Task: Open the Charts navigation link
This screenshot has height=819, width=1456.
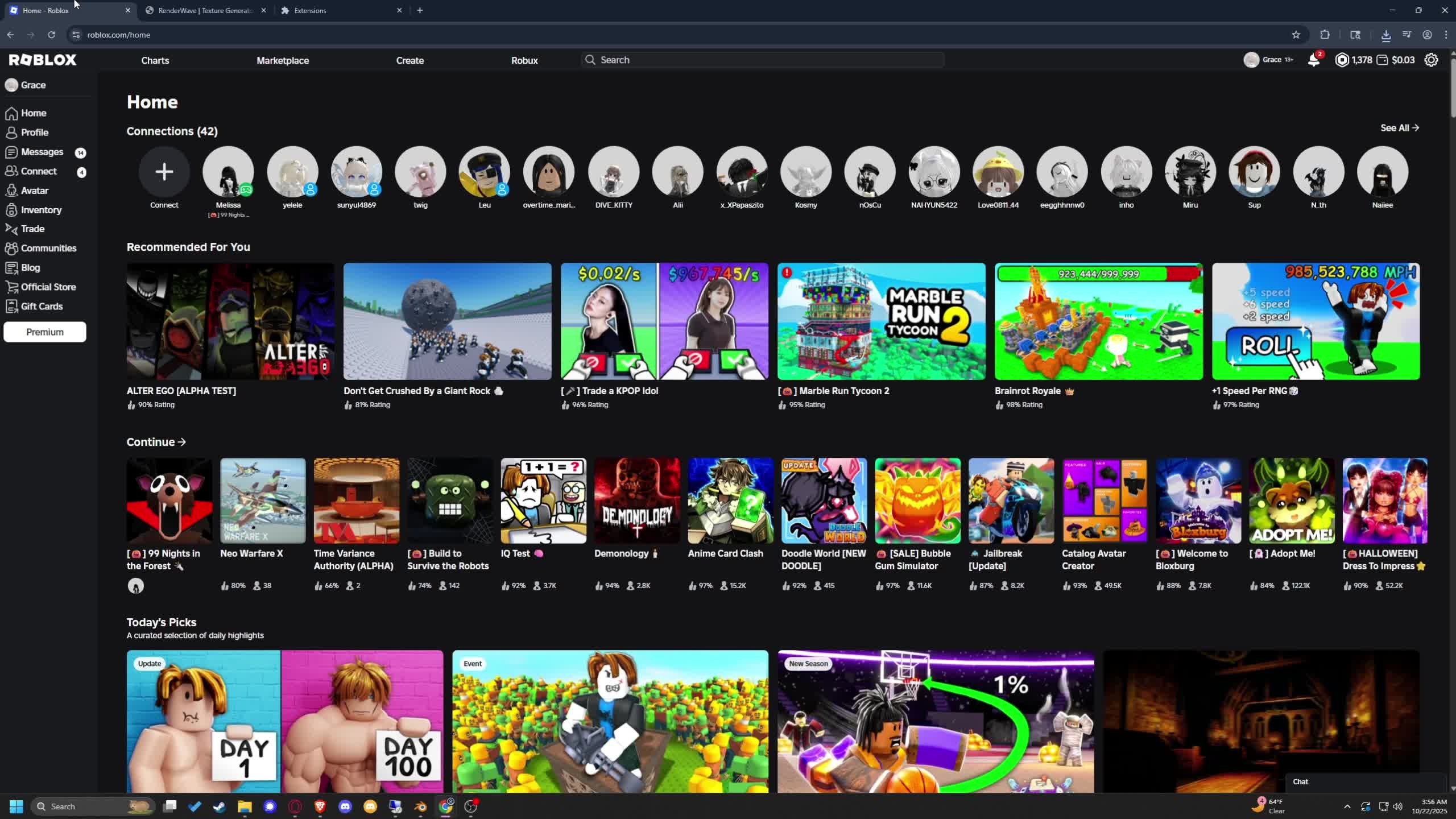Action: (x=155, y=60)
